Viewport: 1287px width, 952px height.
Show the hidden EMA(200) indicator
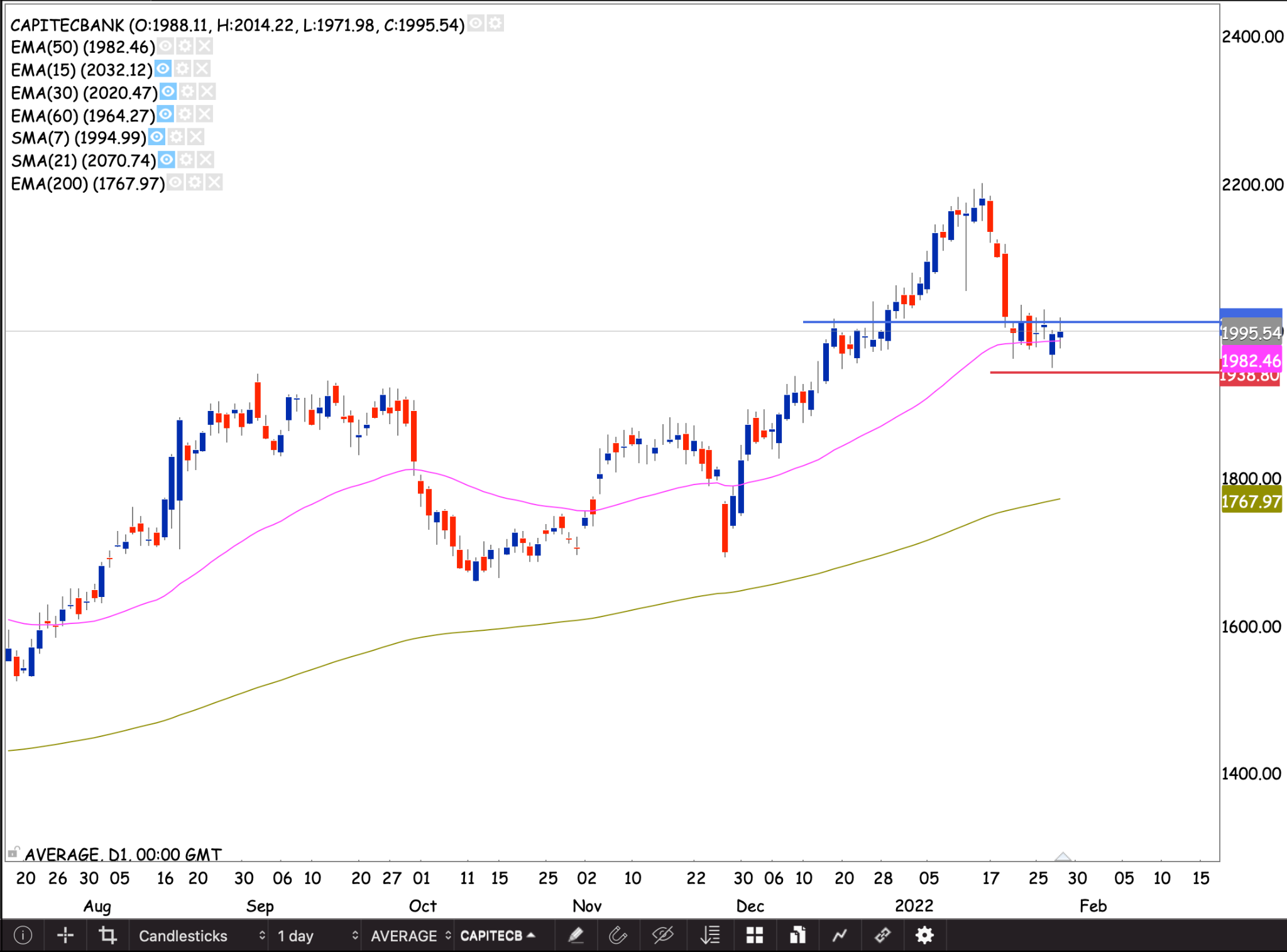[176, 183]
